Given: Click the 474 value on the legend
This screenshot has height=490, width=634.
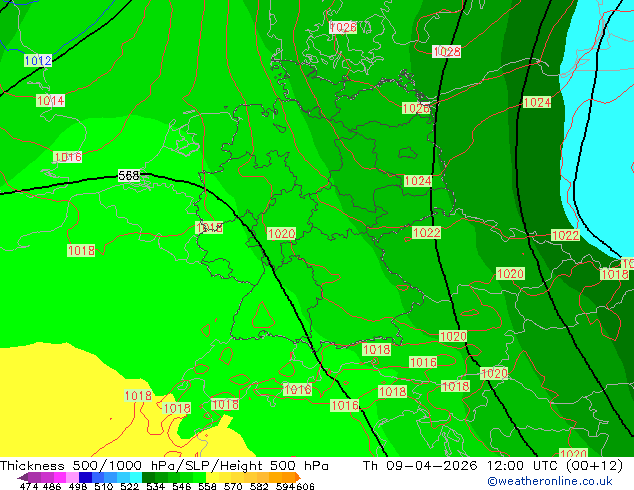Looking at the screenshot, I should (29, 486).
